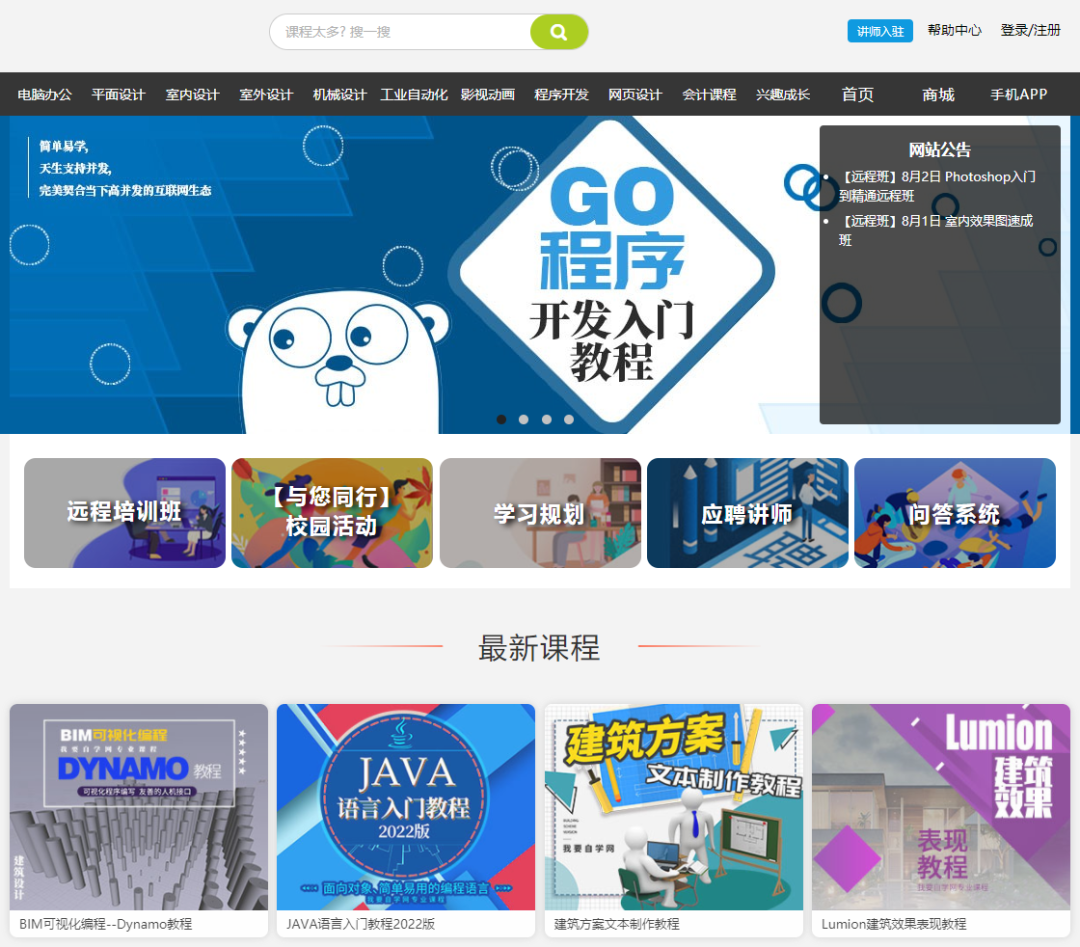Select the second carousel dot indicator
This screenshot has width=1080, height=947.
[x=523, y=419]
